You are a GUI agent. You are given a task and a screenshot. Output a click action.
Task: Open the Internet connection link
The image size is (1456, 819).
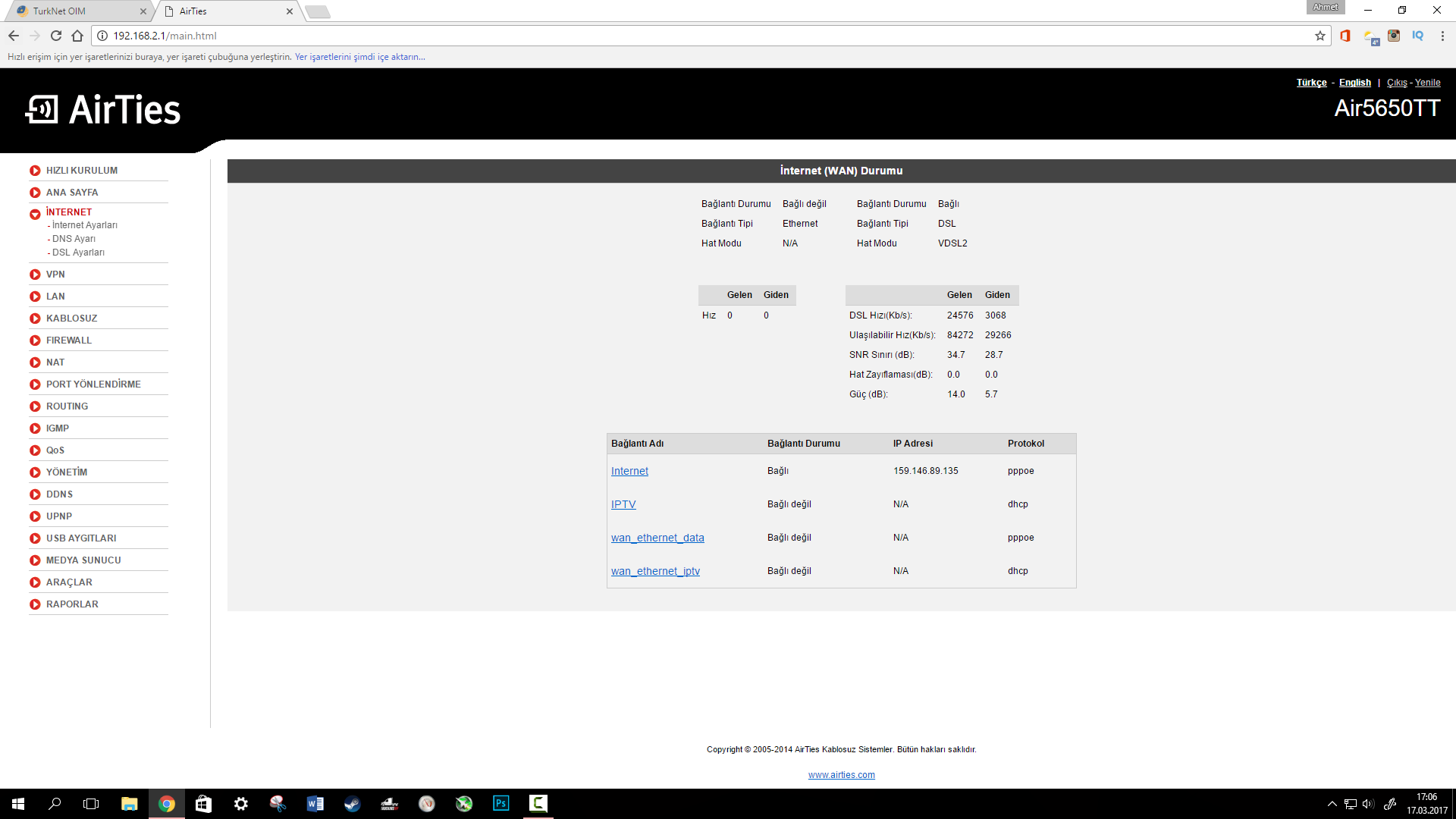pyautogui.click(x=629, y=471)
